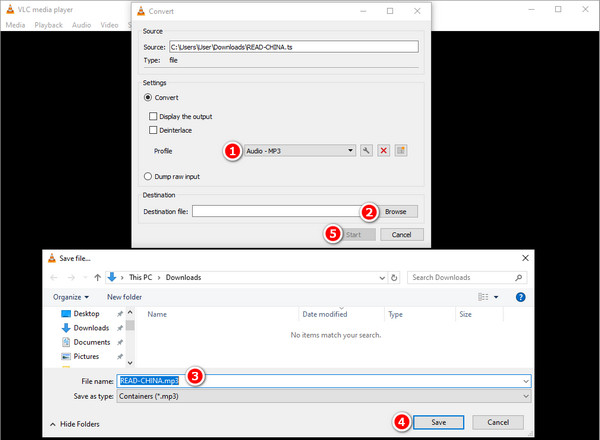The image size is (600, 440).
Task: Go up one folder level in Save file dialog
Action: point(98,277)
